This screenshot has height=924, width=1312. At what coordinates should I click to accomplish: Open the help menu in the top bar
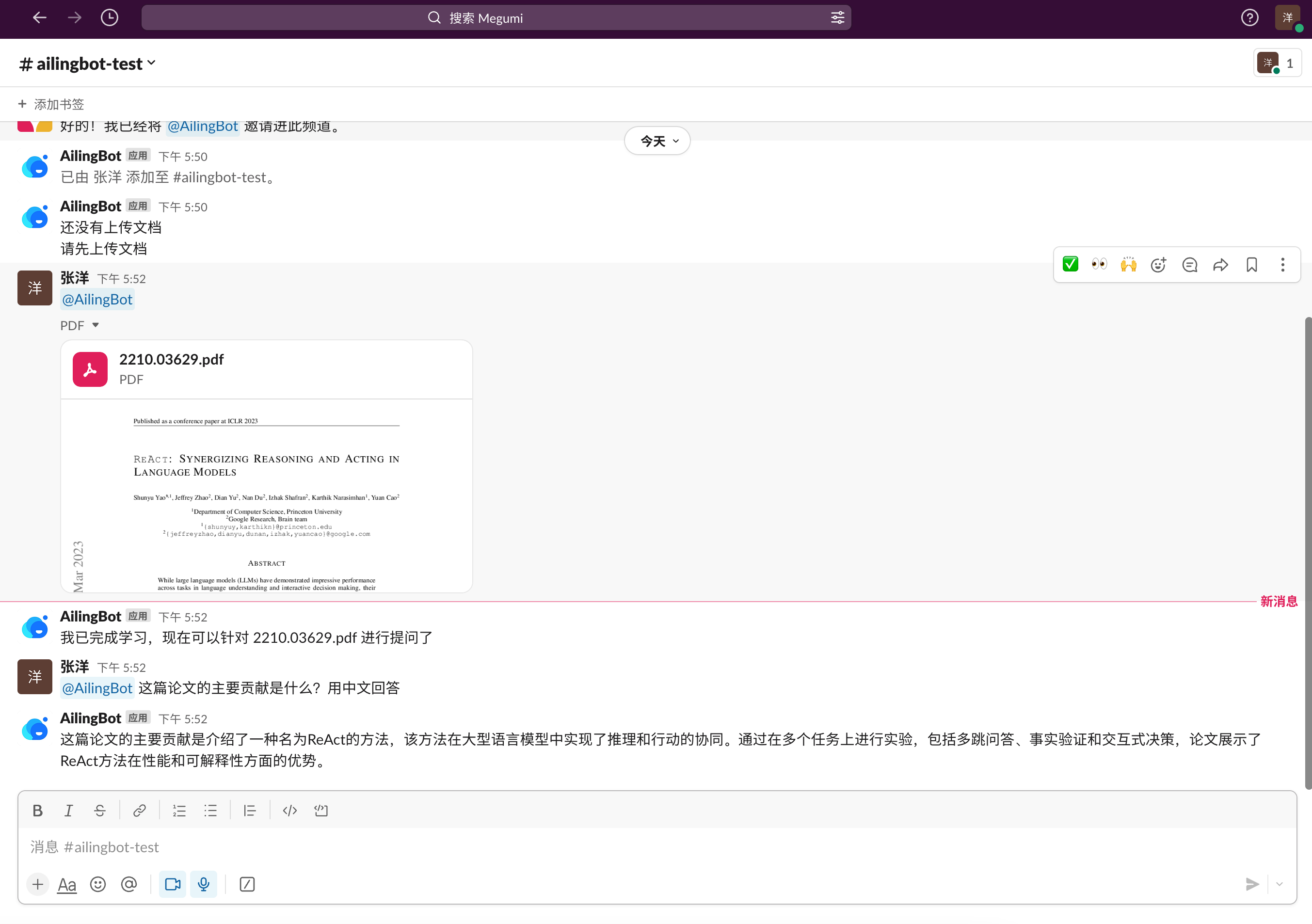click(1250, 18)
